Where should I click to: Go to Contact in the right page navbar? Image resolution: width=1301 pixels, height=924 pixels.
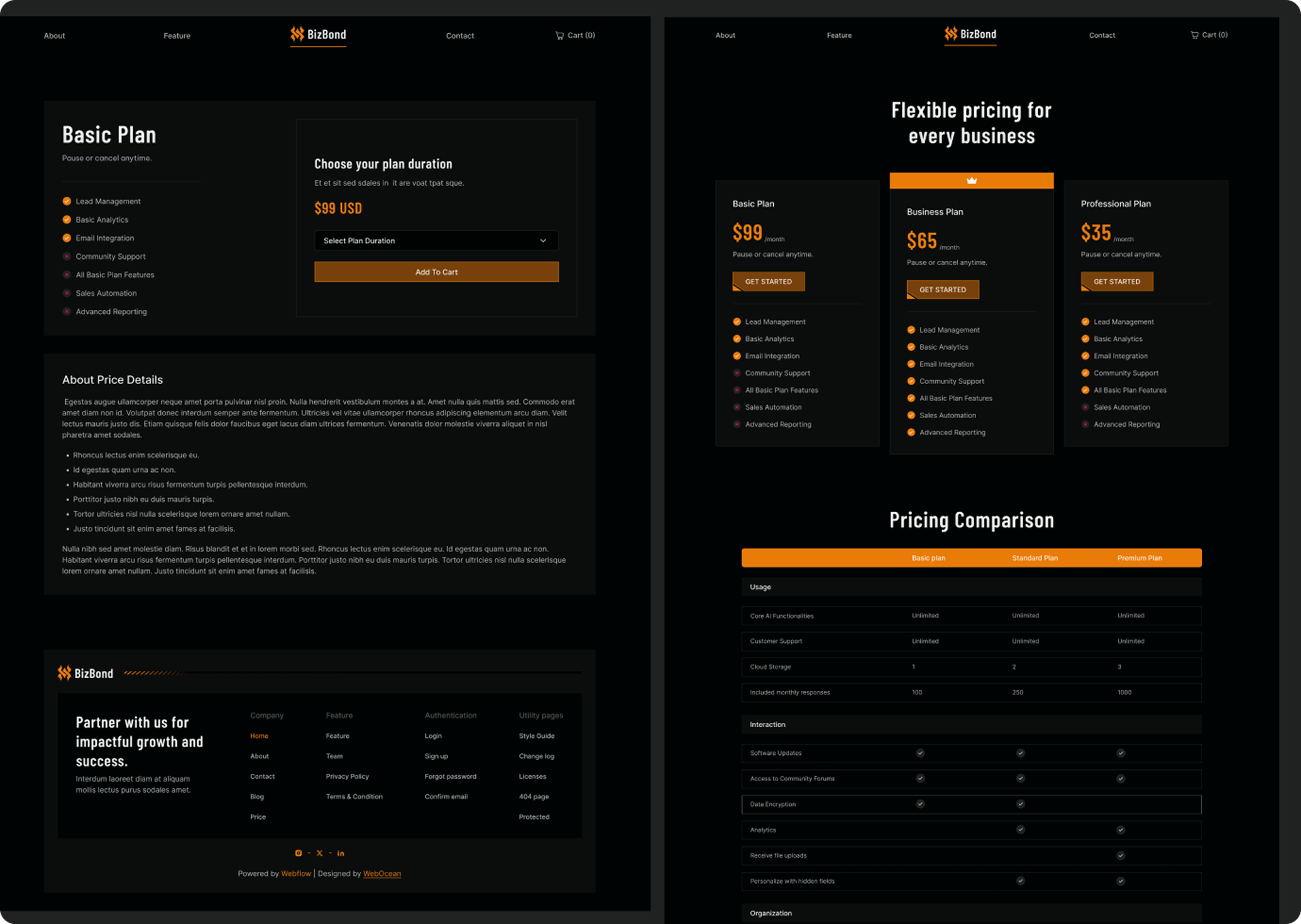[1102, 35]
